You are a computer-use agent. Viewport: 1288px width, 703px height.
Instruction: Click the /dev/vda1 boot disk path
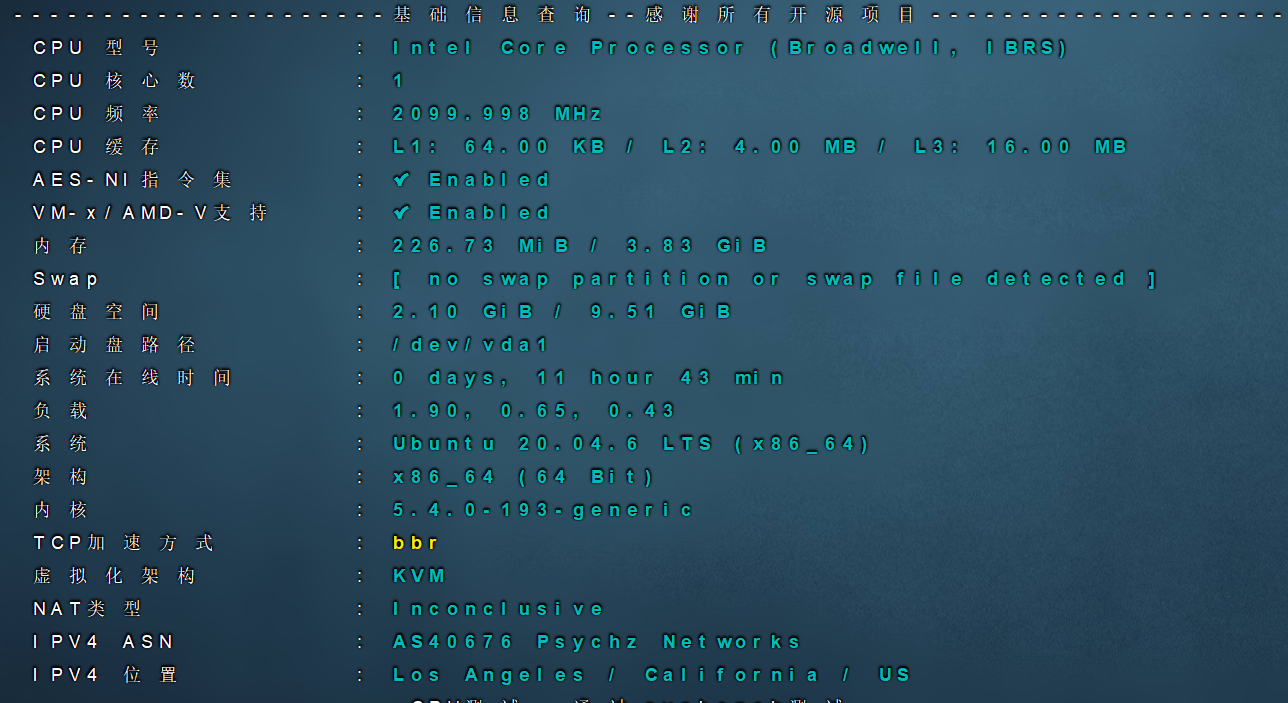tap(471, 345)
